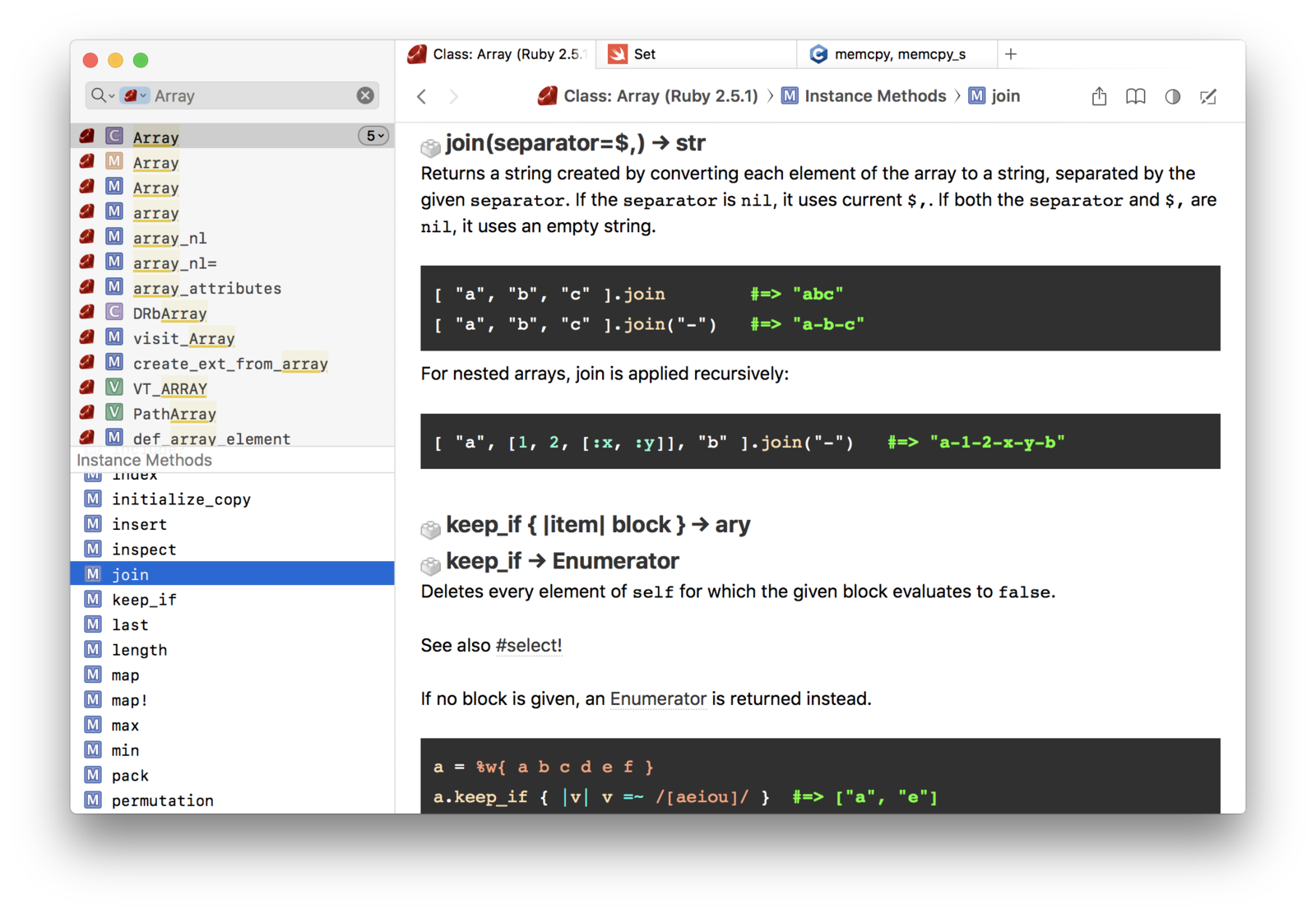Switch to Class: Array (Ruby 2.5.1) tab

495,54
